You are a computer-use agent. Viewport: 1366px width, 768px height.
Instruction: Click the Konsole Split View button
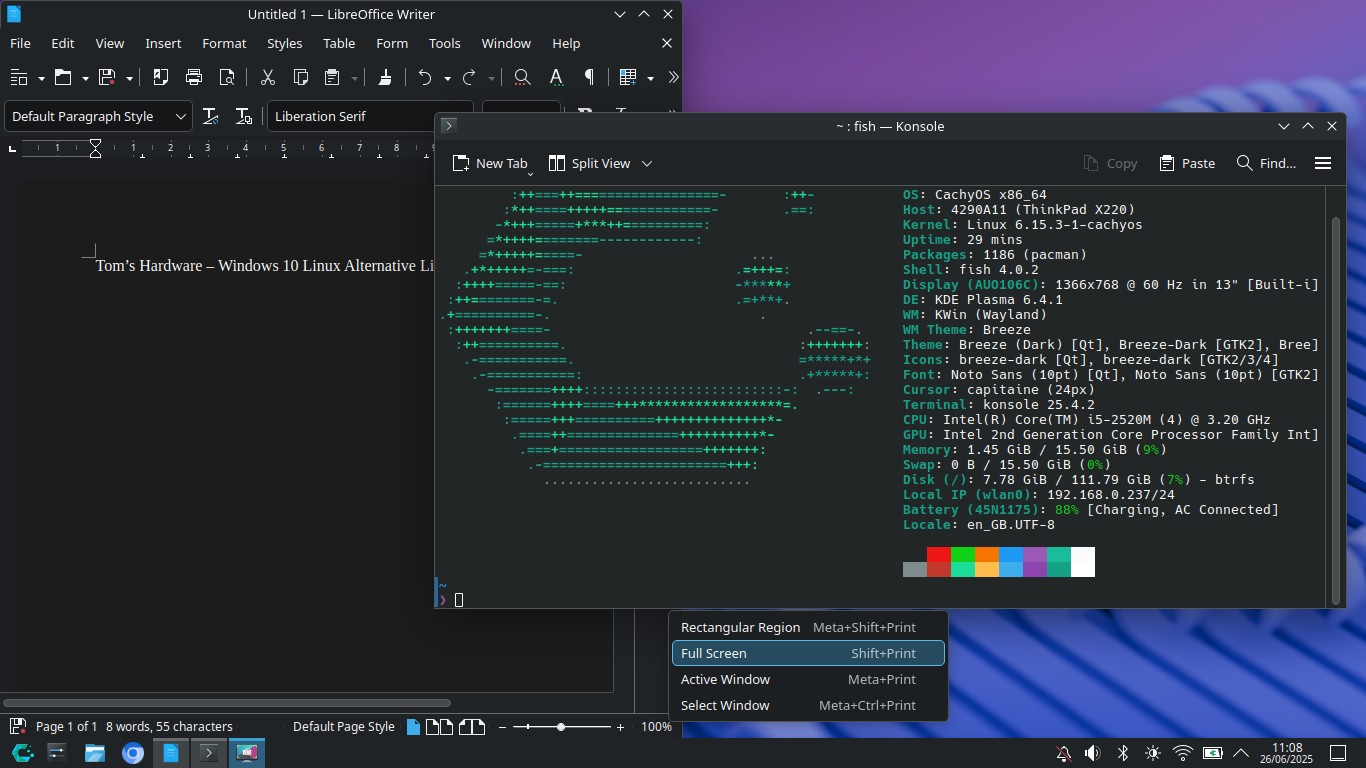(589, 163)
